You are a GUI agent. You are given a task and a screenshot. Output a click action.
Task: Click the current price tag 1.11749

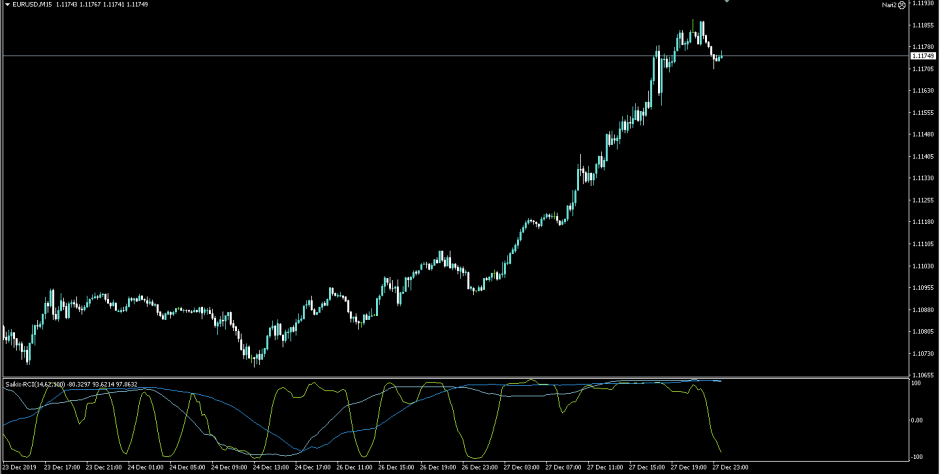(x=923, y=56)
